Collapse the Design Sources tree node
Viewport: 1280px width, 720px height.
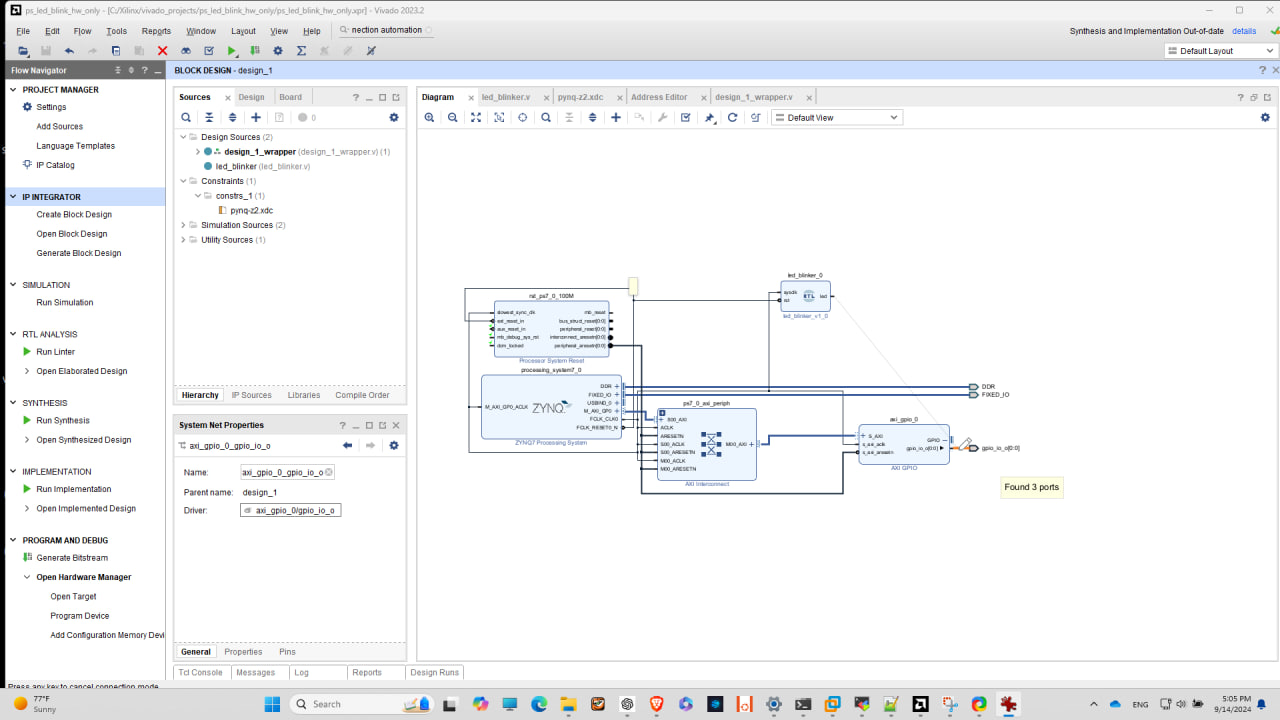183,137
